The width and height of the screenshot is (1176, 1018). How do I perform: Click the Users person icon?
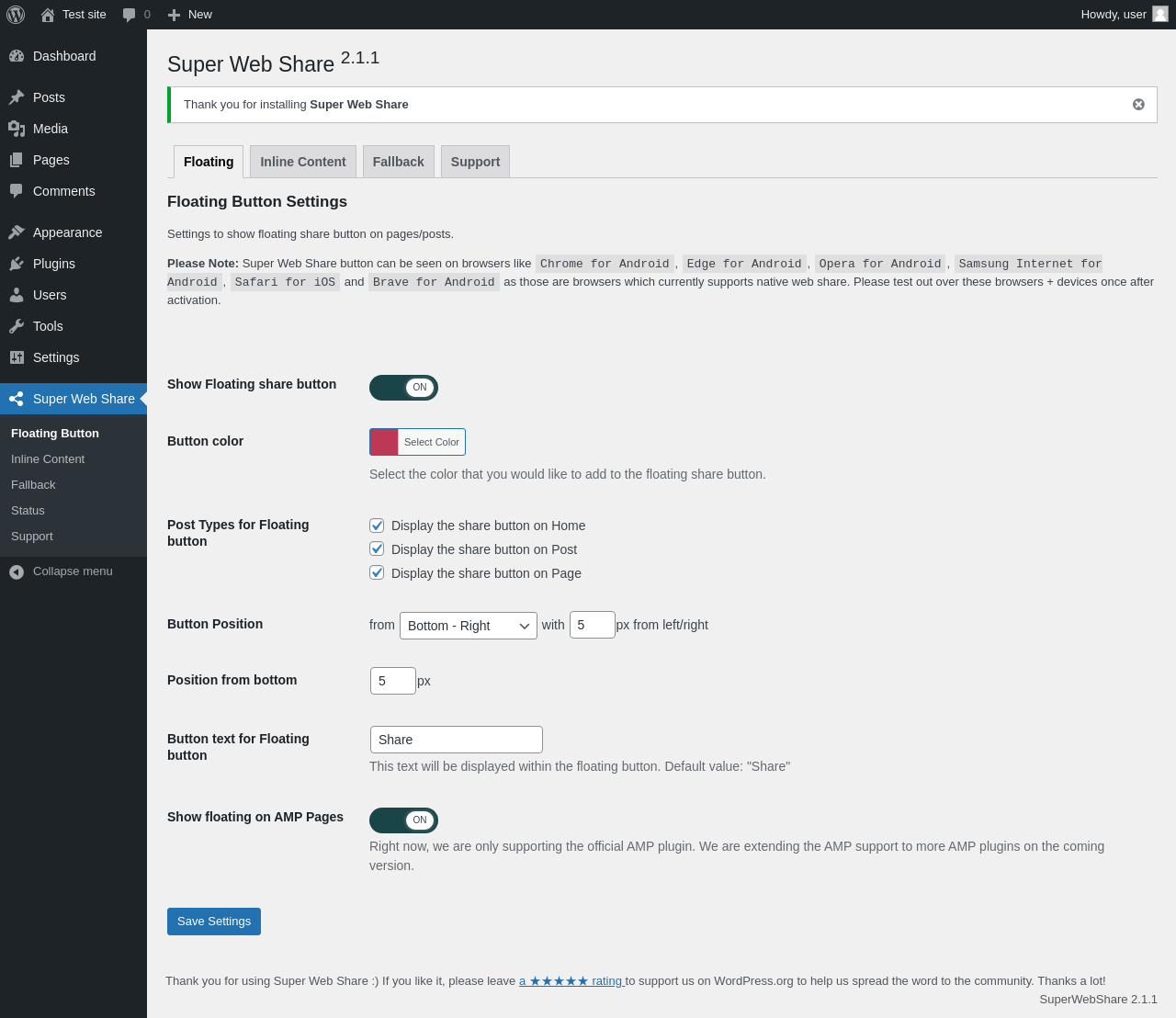[x=17, y=295]
